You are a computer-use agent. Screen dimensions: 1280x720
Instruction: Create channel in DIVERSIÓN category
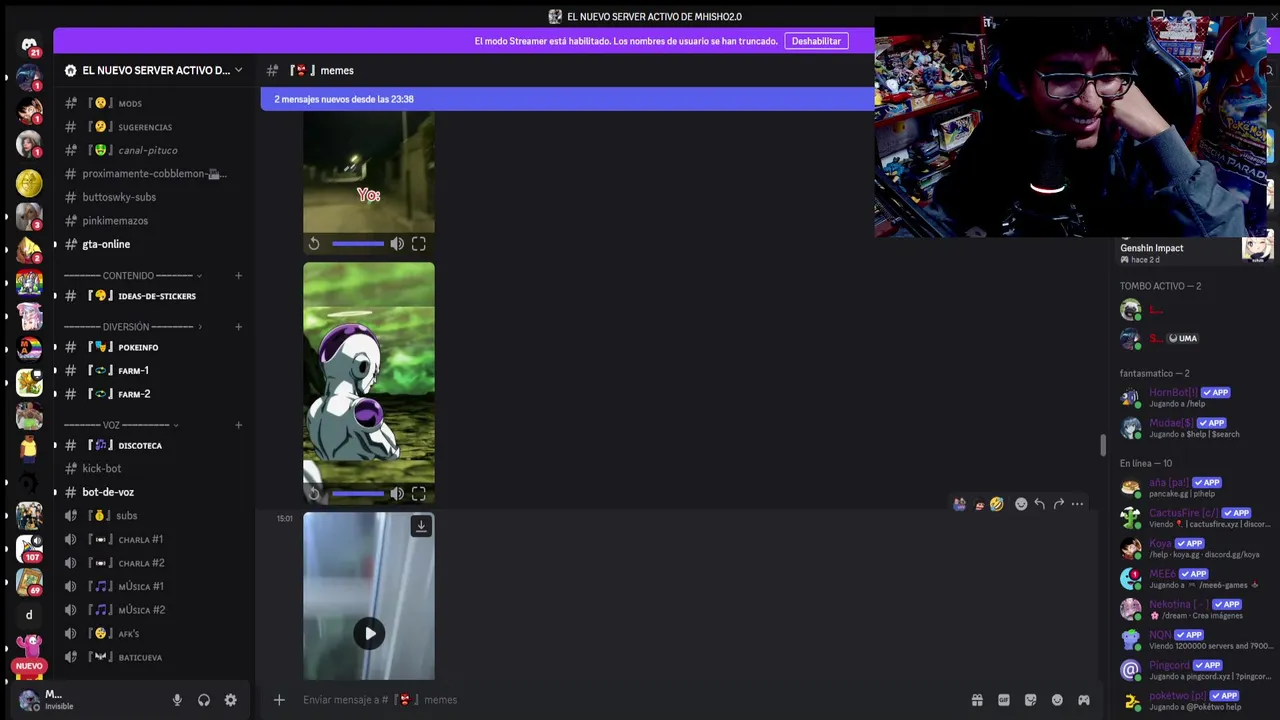click(238, 326)
